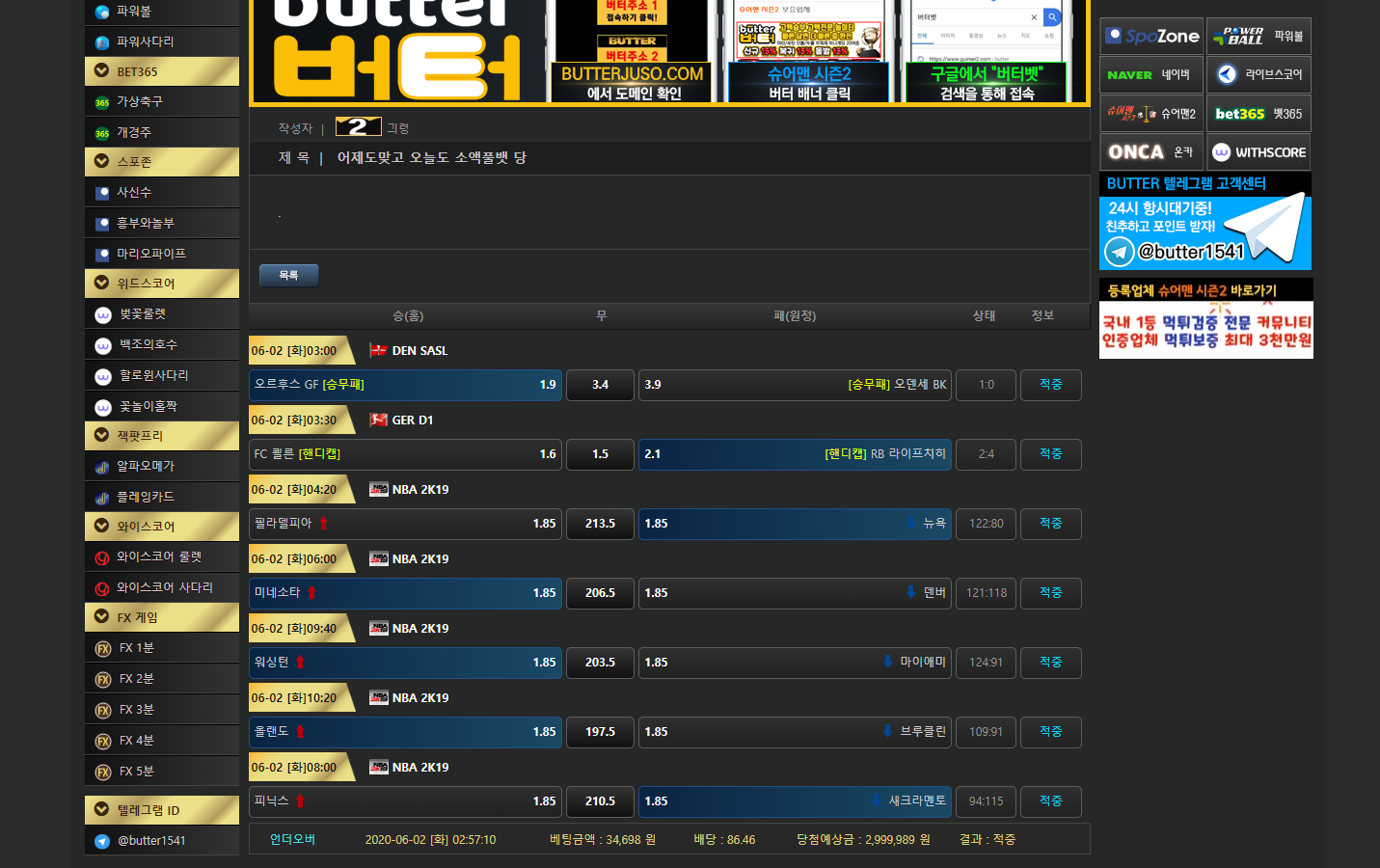
Task: Expand the 스포존 category header
Action: (x=102, y=162)
